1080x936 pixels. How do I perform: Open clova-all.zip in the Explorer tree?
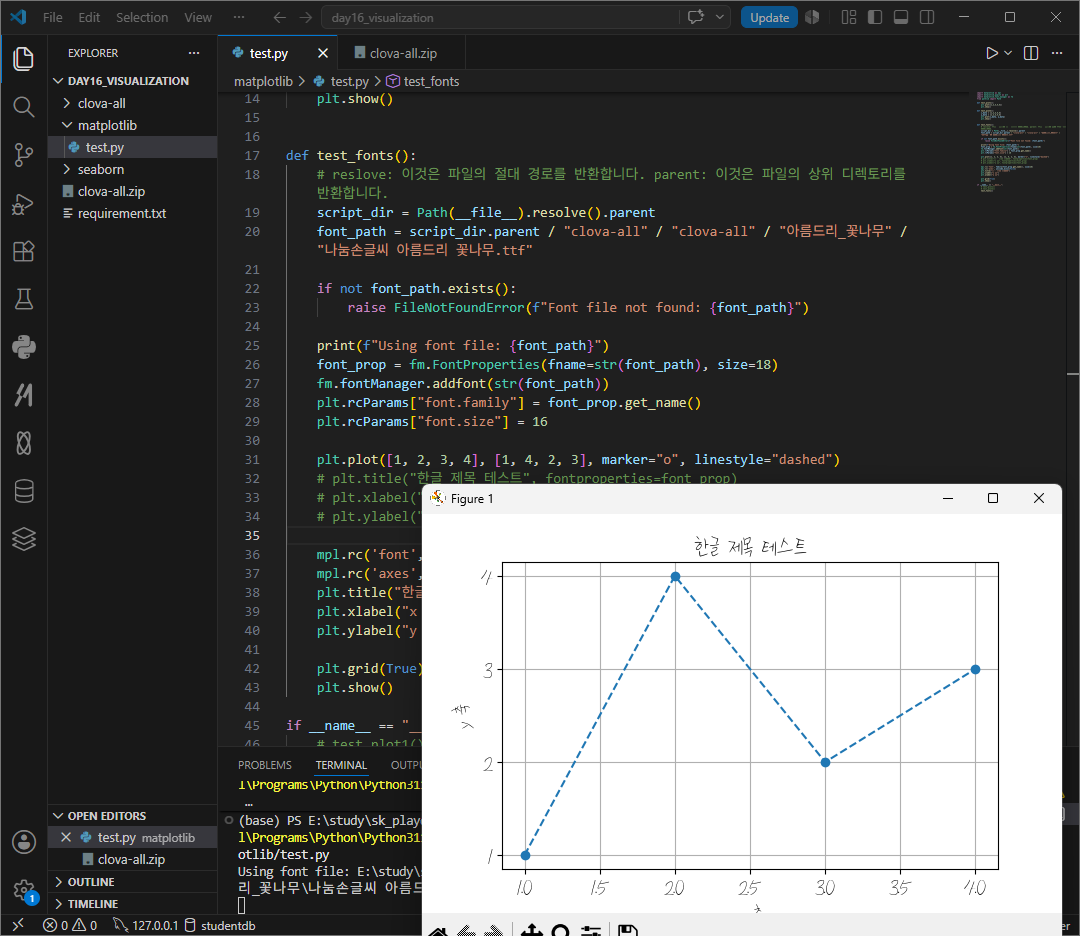click(132, 191)
